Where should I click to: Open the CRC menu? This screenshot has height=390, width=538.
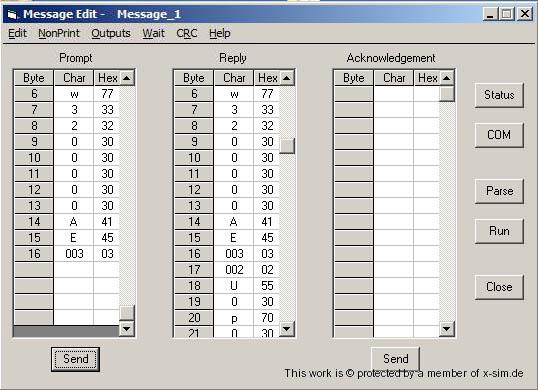(x=187, y=33)
